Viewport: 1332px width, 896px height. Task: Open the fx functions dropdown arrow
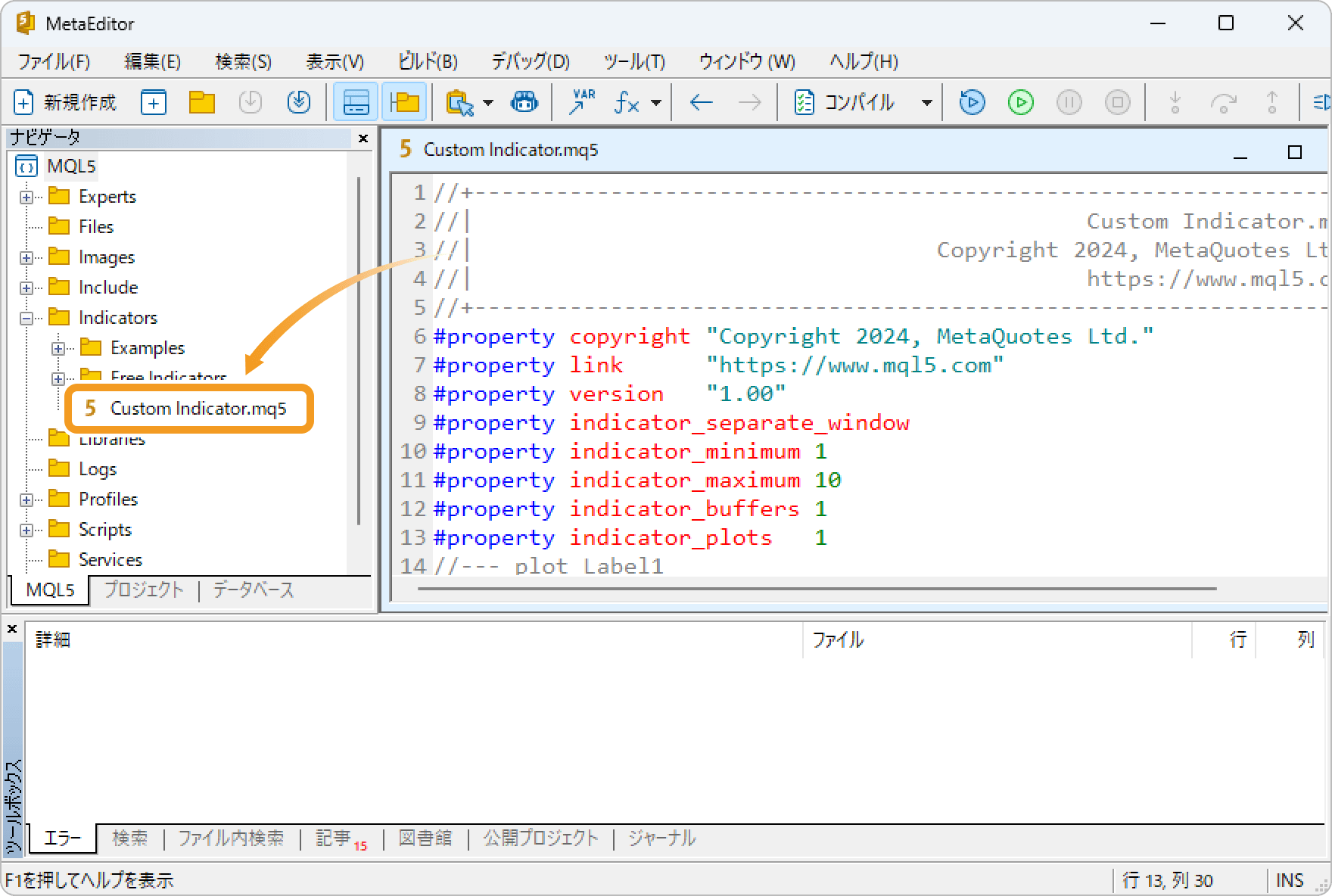[656, 102]
